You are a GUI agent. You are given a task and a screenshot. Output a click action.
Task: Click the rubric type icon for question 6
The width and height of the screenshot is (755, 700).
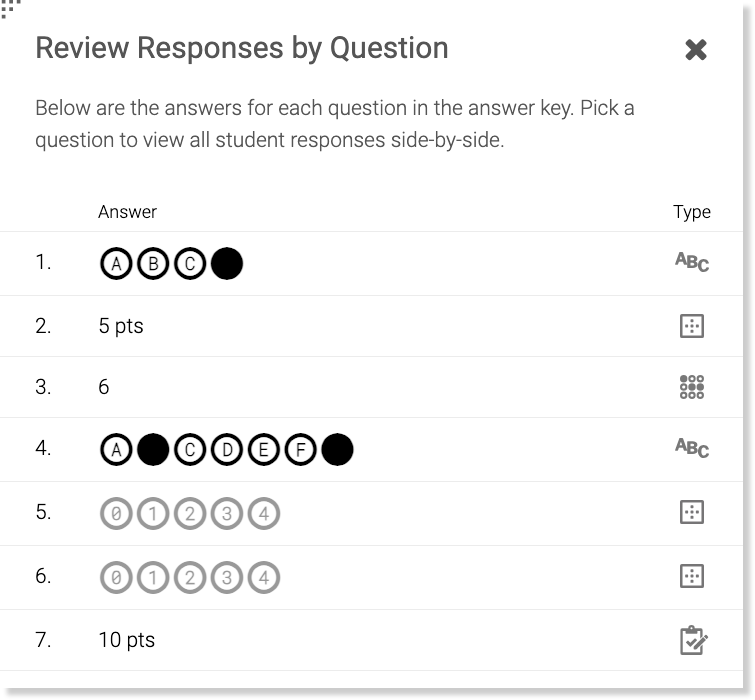[x=691, y=576]
